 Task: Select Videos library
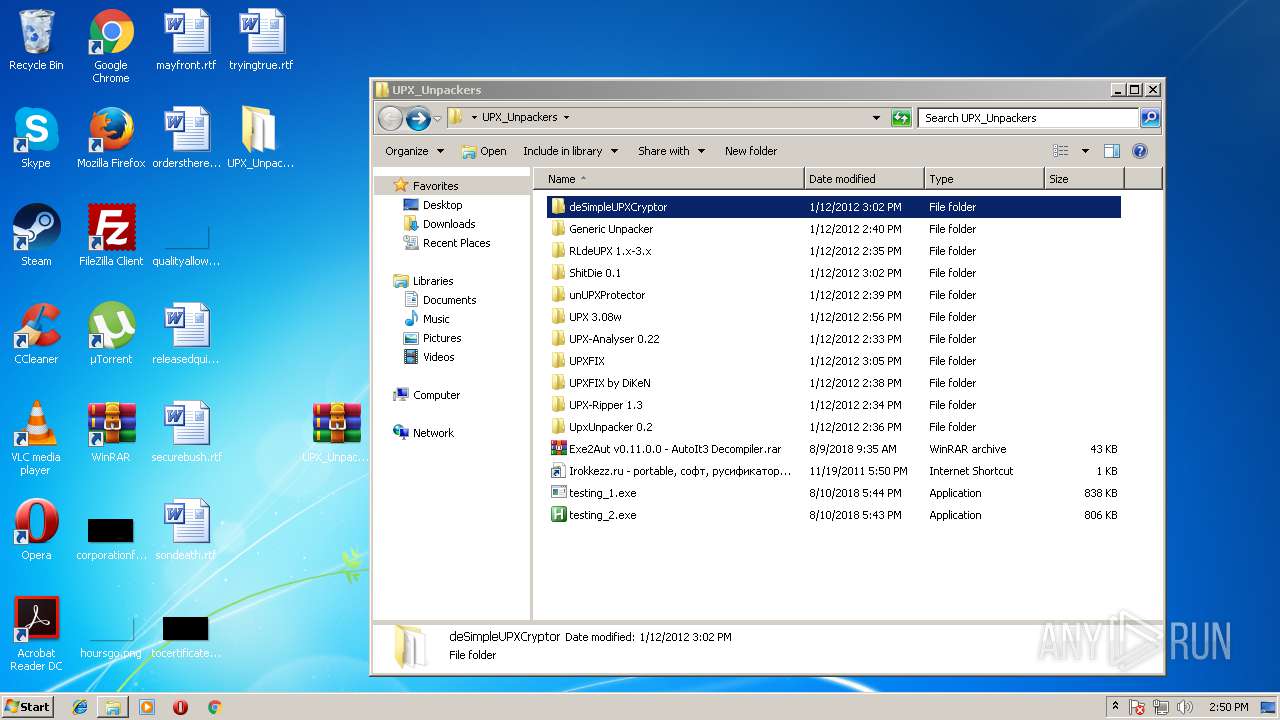438,357
